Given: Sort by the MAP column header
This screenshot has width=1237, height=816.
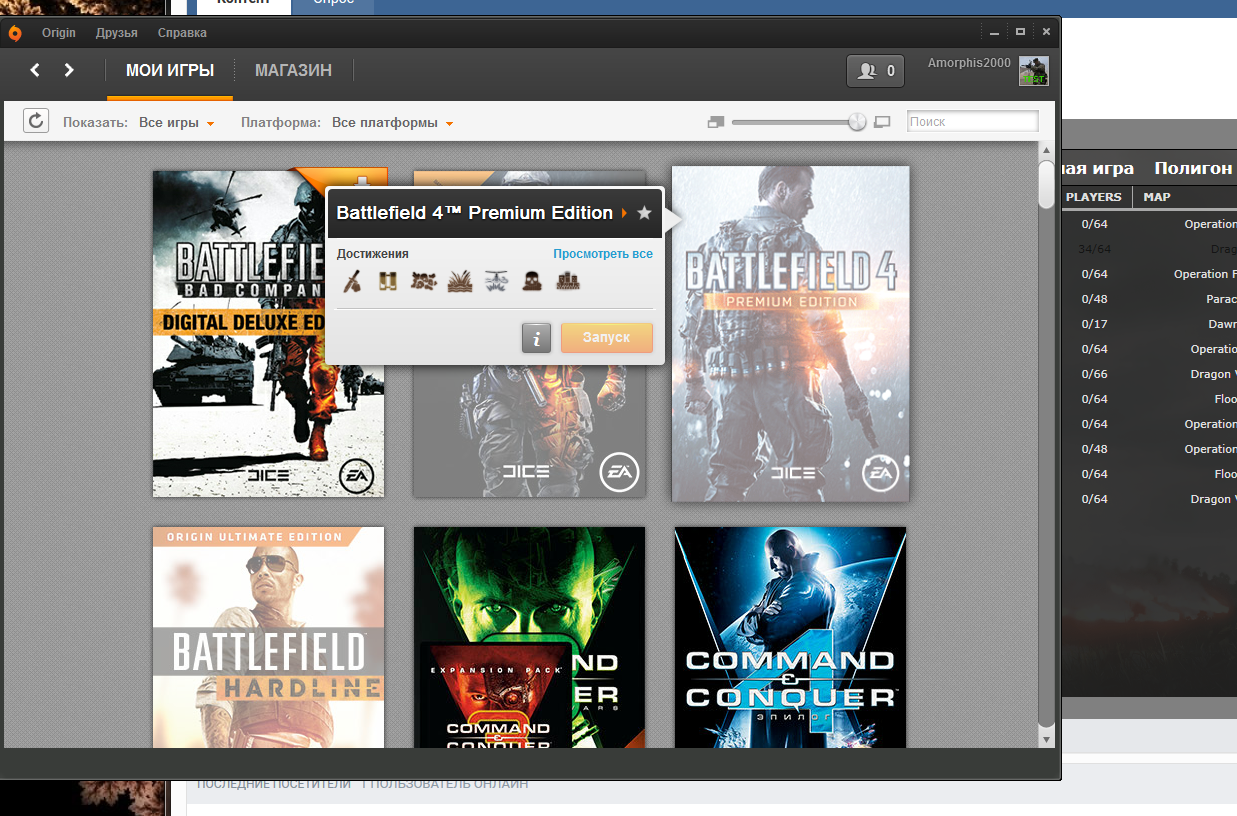Looking at the screenshot, I should pos(1157,197).
